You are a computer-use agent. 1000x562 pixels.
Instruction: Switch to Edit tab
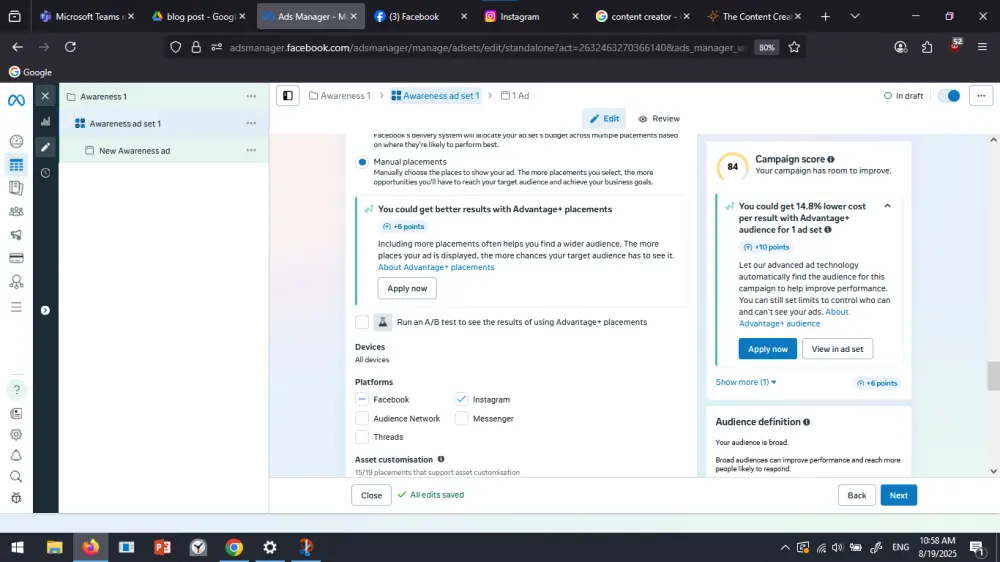click(x=604, y=119)
